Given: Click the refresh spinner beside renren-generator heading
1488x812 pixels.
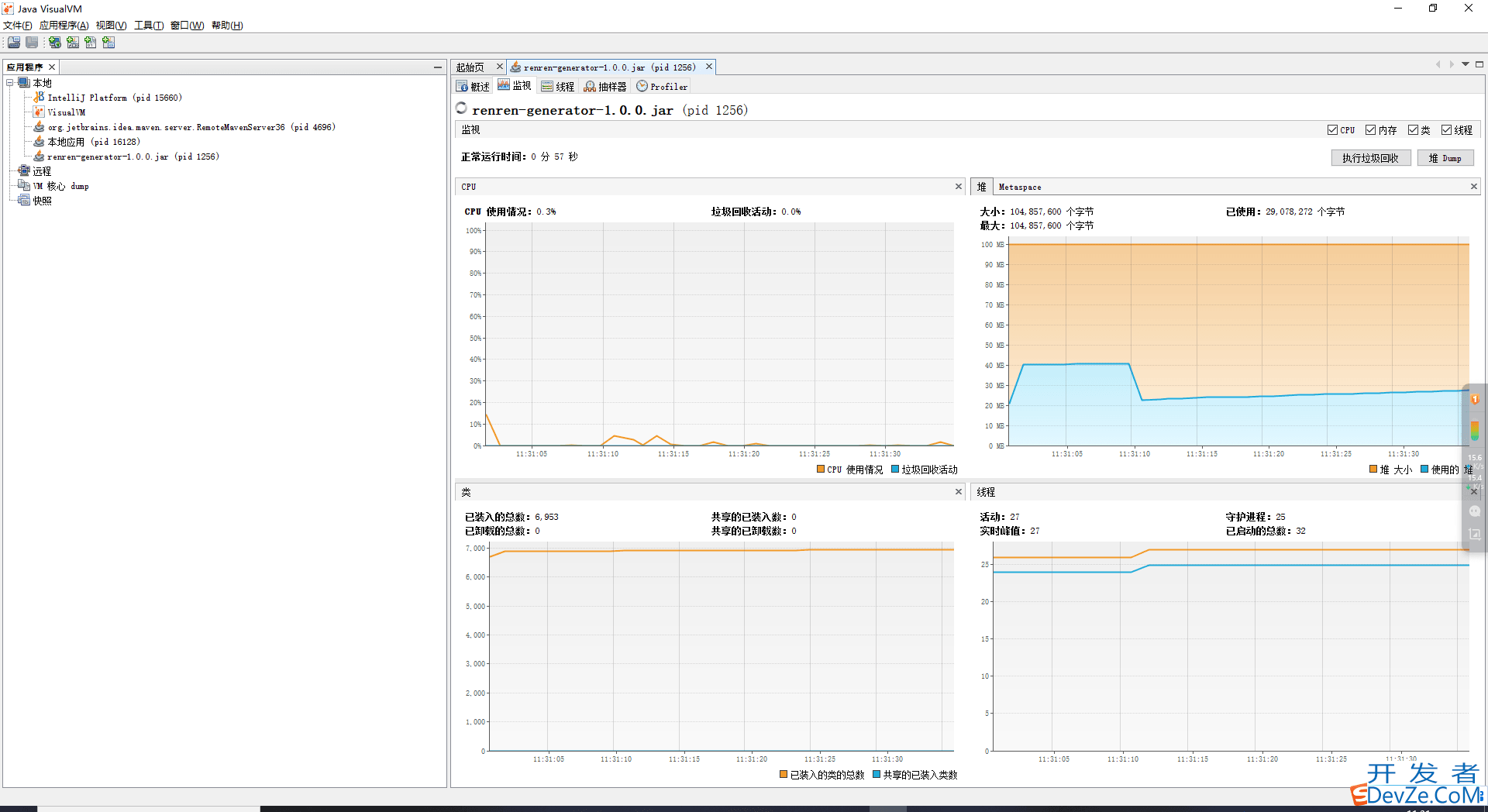Looking at the screenshot, I should point(462,108).
